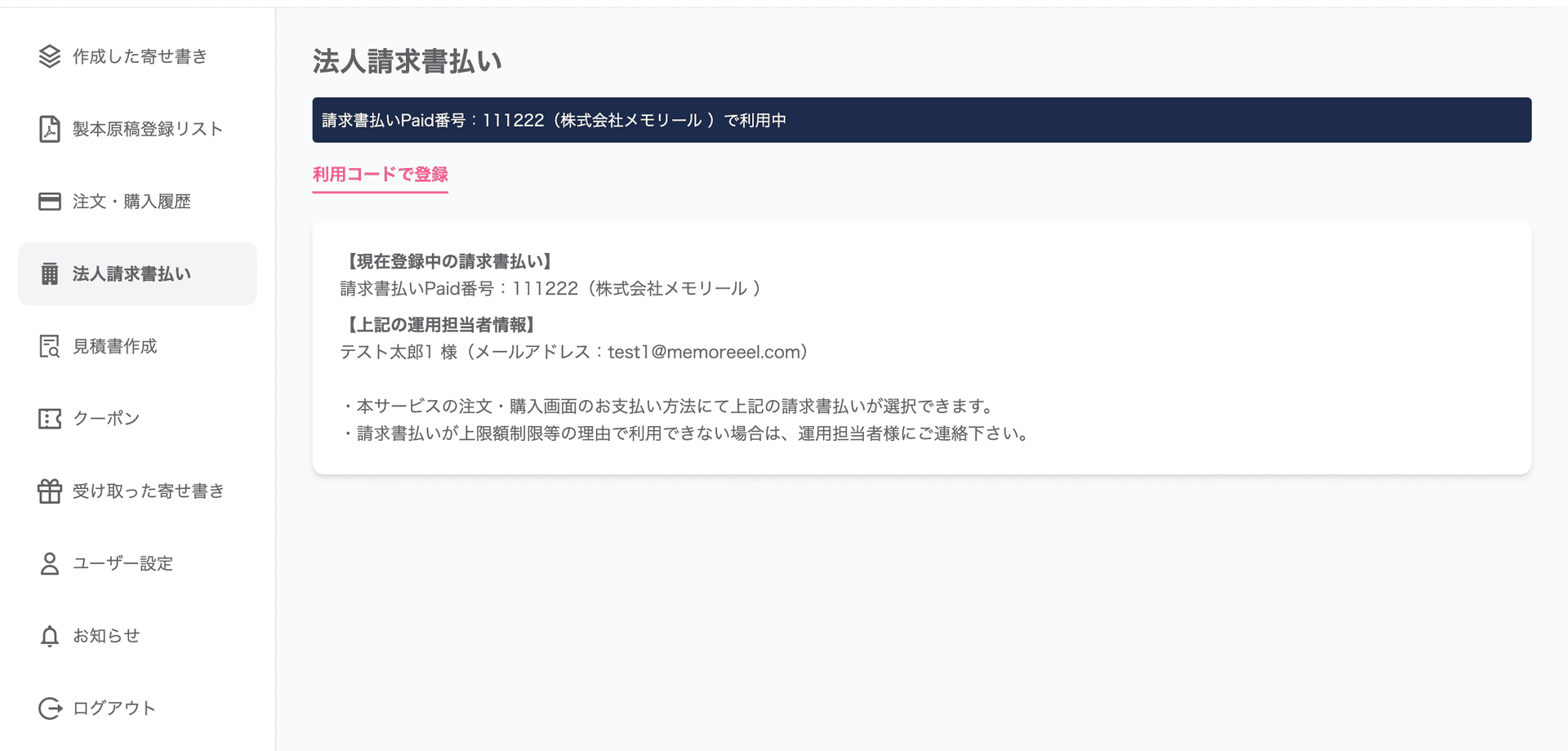Image resolution: width=1568 pixels, height=751 pixels.
Task: Open 受け取った寄せ書き in the sidebar
Action: (137, 491)
